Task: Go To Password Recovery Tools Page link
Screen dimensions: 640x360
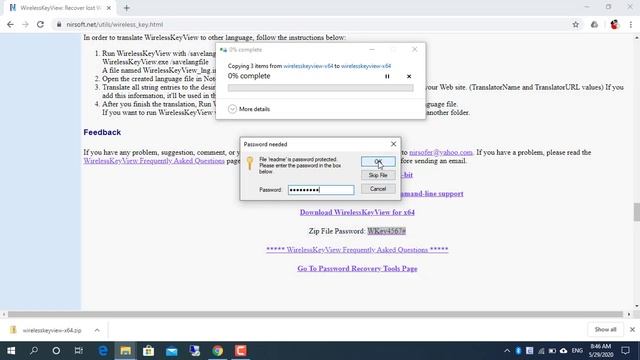Action: point(357,269)
